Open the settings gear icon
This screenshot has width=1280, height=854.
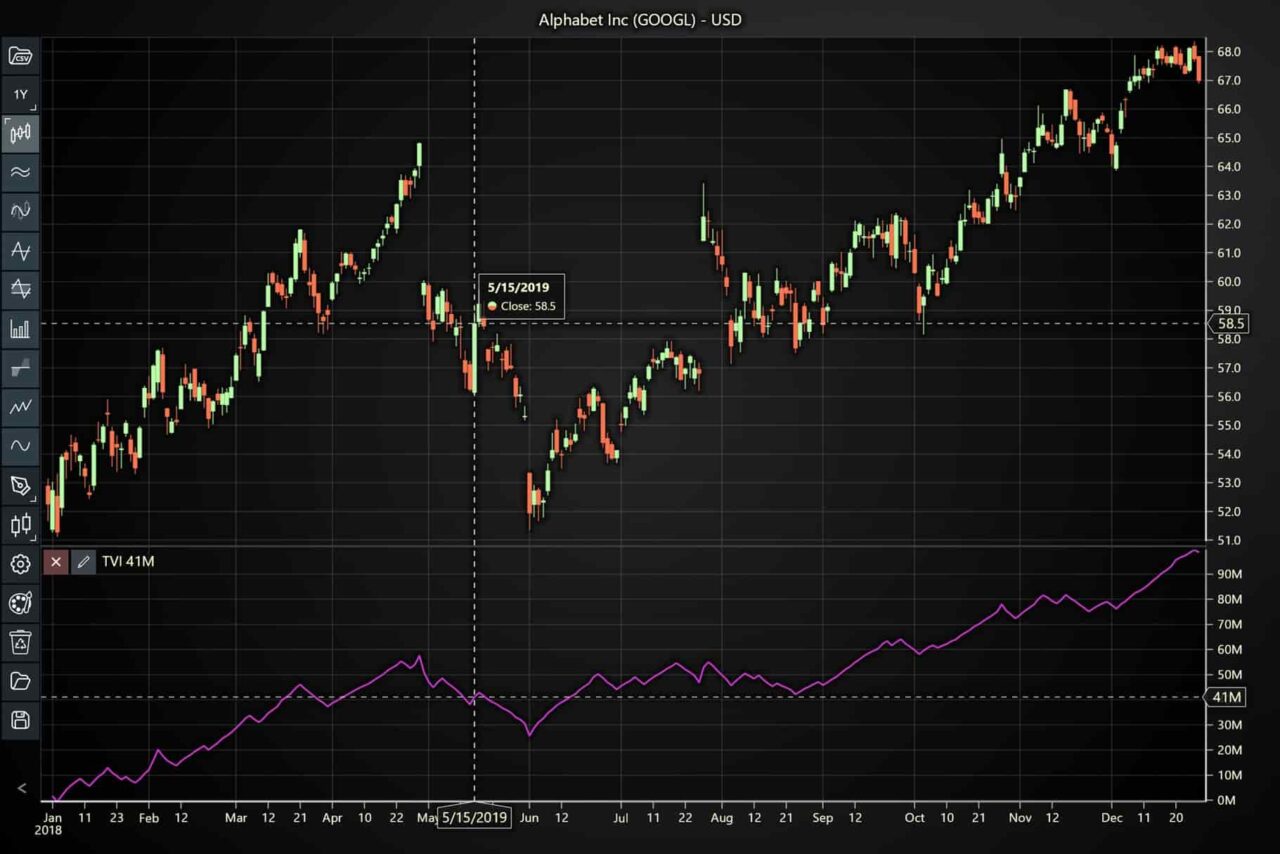20,563
